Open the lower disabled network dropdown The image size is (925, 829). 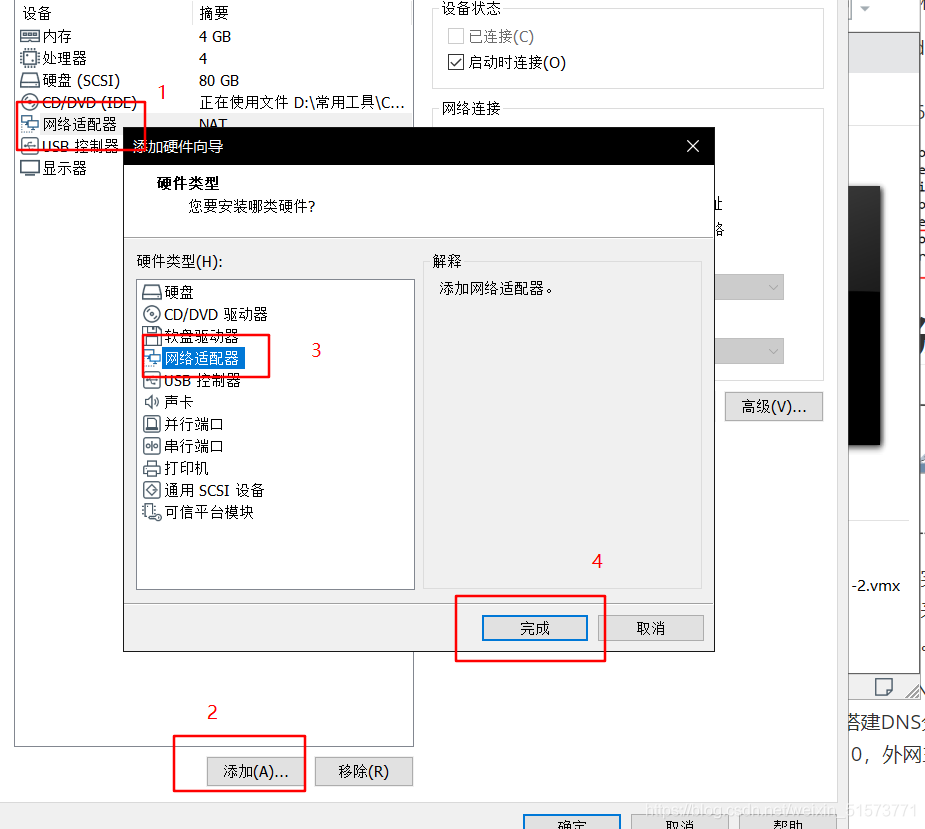[x=749, y=351]
